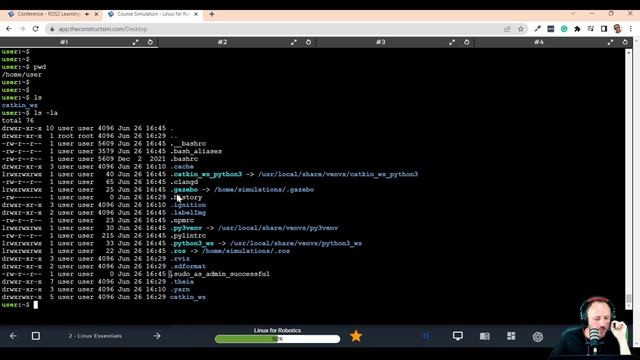Click the orange star rating icon
The height and width of the screenshot is (360, 640).
point(356,336)
